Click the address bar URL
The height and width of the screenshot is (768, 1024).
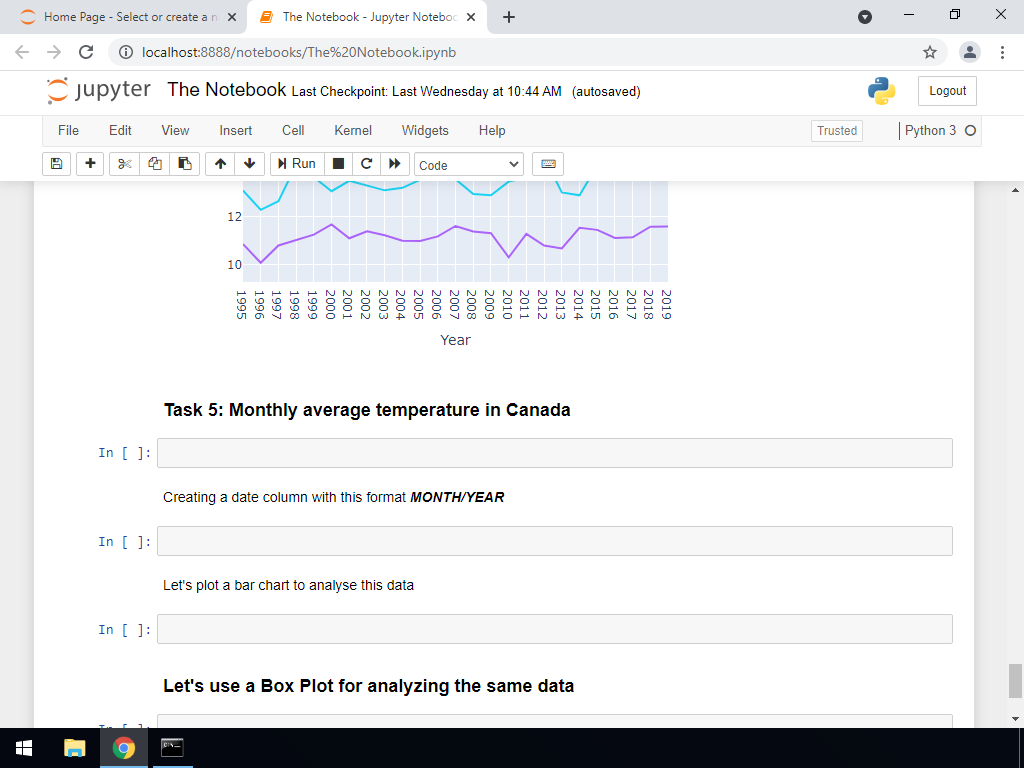[x=299, y=52]
